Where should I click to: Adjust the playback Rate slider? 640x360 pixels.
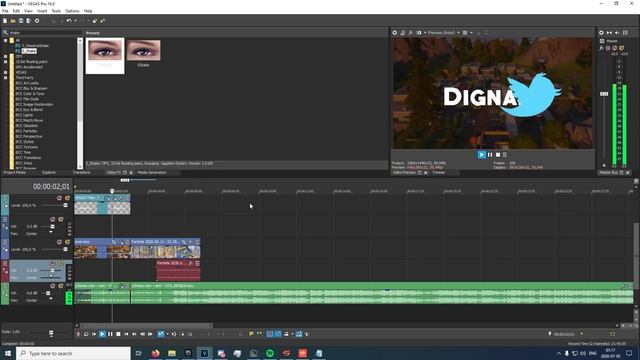[x=51, y=333]
